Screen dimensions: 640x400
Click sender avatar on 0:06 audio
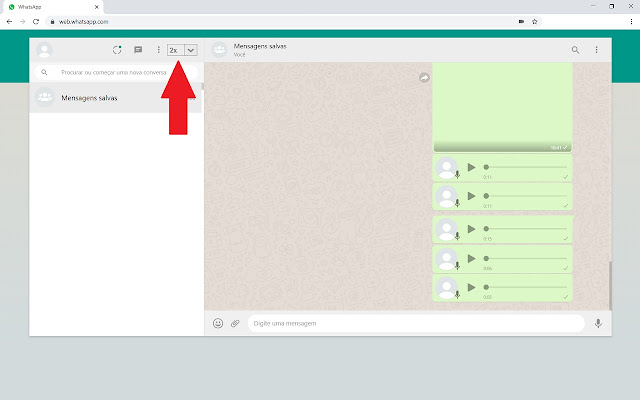446,259
